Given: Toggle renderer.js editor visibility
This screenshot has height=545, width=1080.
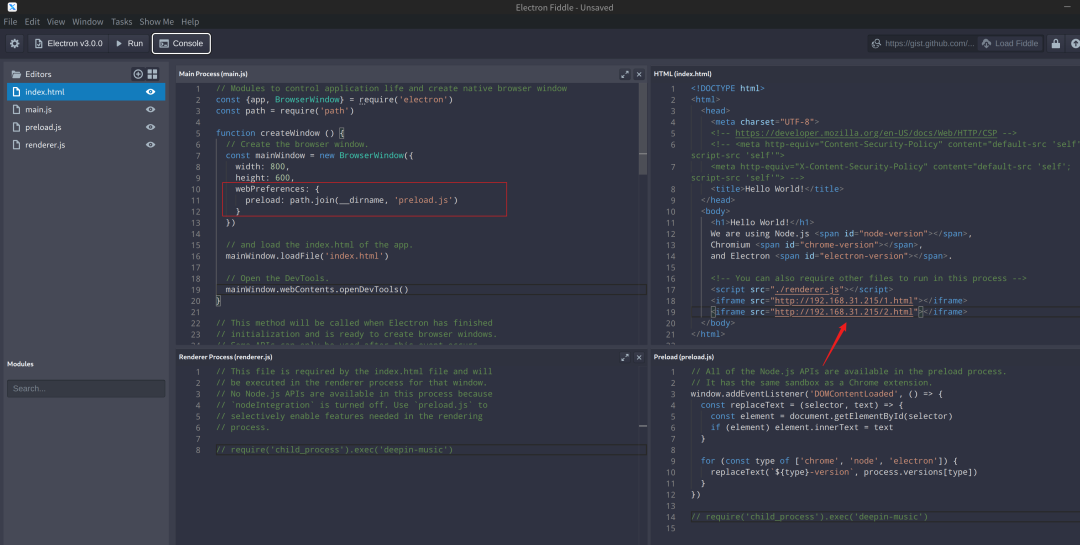Looking at the screenshot, I should 151,145.
